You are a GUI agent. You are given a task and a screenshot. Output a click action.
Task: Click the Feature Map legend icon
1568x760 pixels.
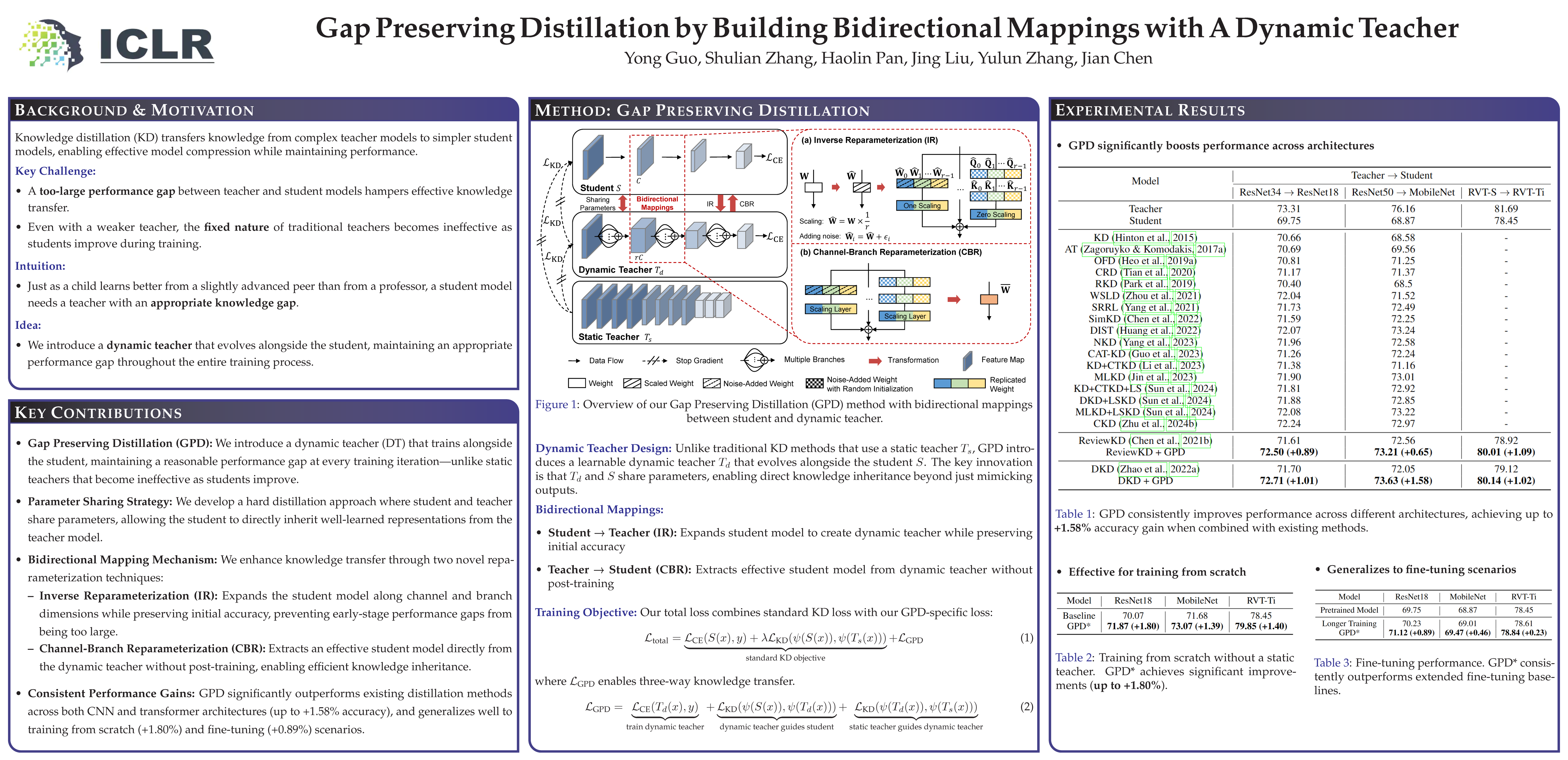click(x=967, y=361)
